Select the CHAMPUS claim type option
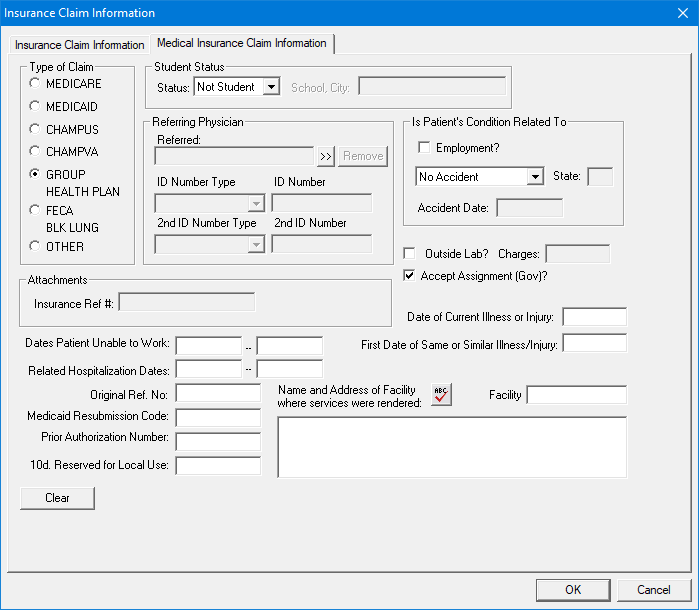Viewport: 699px width, 610px height. point(36,129)
